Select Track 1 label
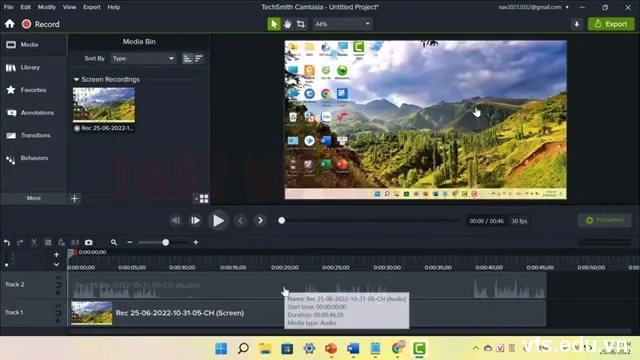The width and height of the screenshot is (640, 360). point(14,312)
